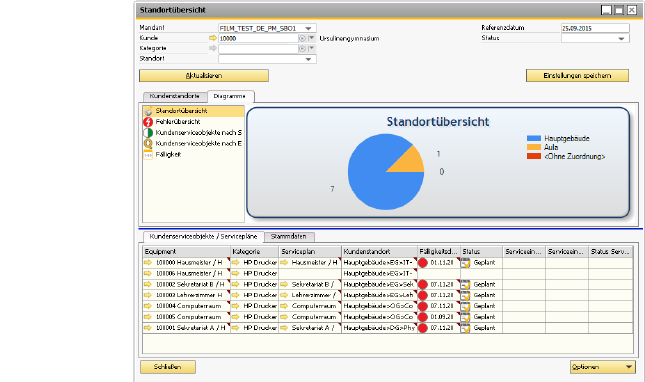Open choose-from-list icon in the Kategorie field
Image resolution: width=645 pixels, height=382 pixels.
point(302,49)
